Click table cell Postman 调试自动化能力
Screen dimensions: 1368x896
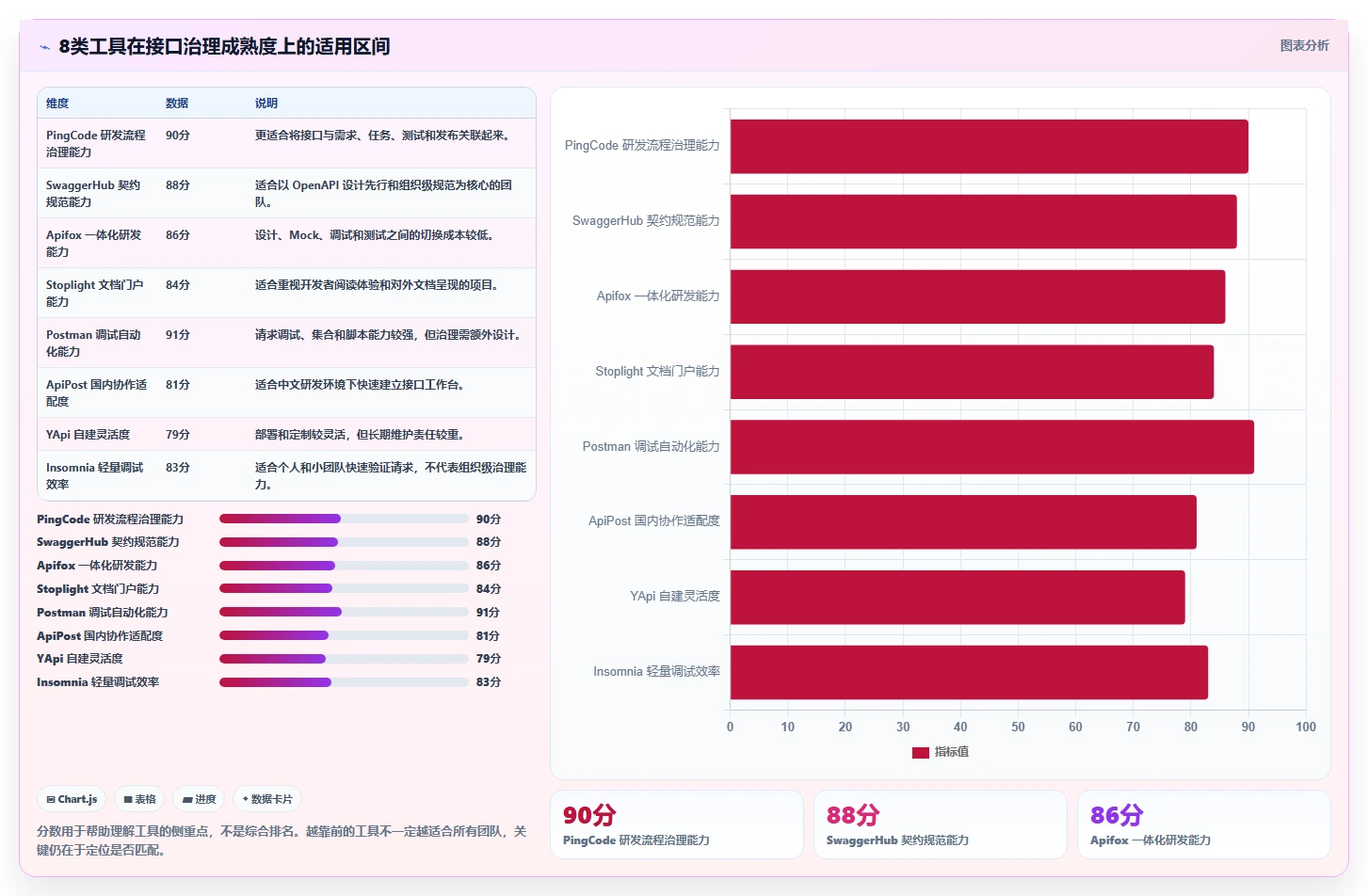[97, 343]
